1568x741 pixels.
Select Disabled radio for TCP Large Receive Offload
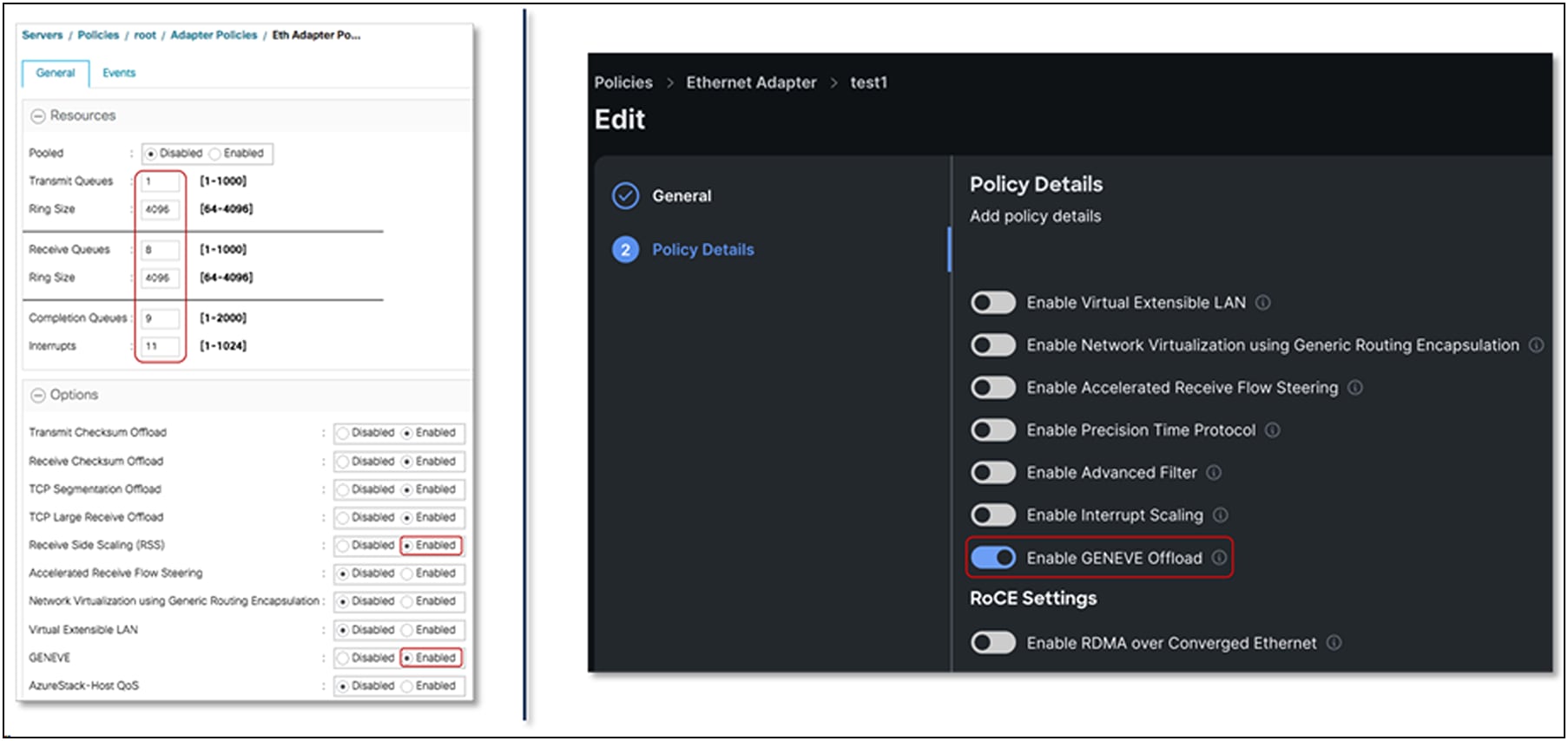tap(343, 518)
